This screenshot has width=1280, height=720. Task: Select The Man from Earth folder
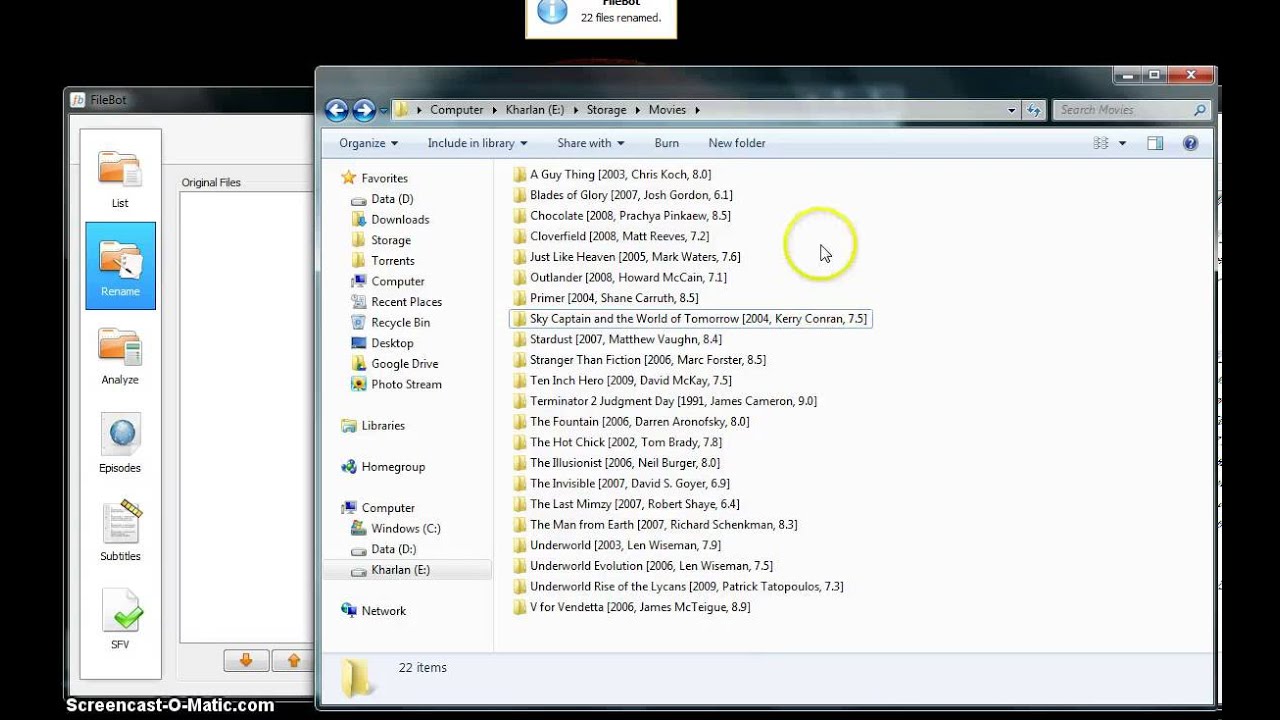[x=663, y=525]
